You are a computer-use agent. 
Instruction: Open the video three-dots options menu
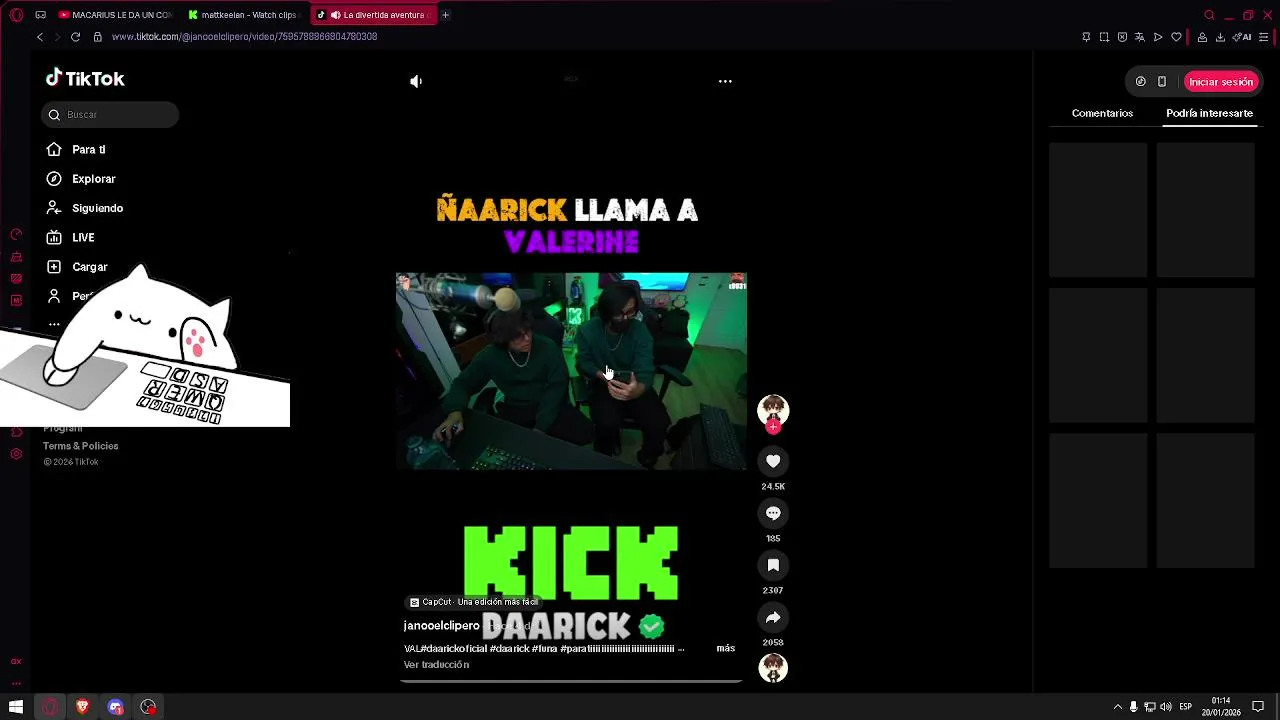click(x=725, y=82)
